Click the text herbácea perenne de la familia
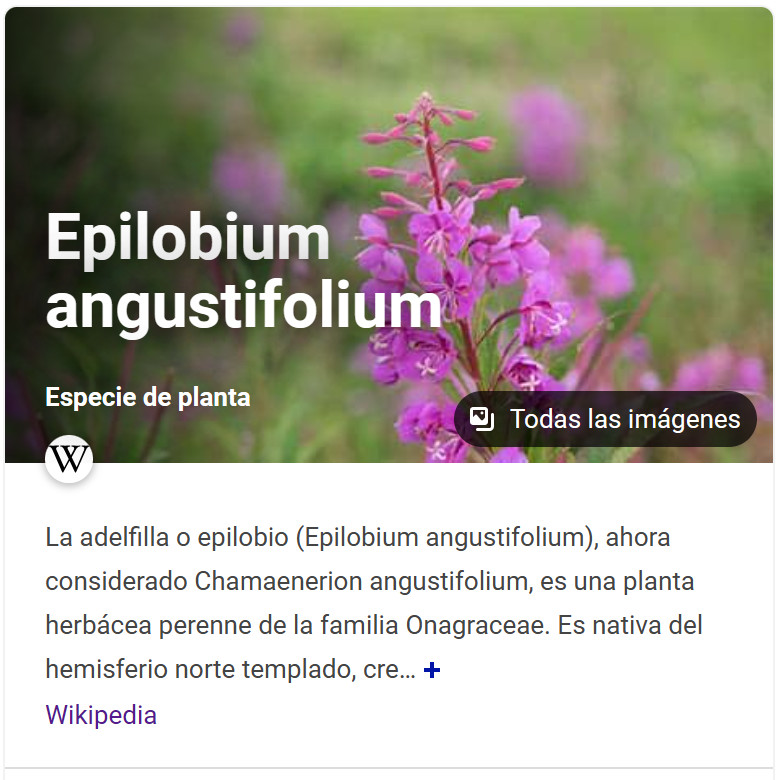Image resolution: width=777 pixels, height=780 pixels. [222, 625]
